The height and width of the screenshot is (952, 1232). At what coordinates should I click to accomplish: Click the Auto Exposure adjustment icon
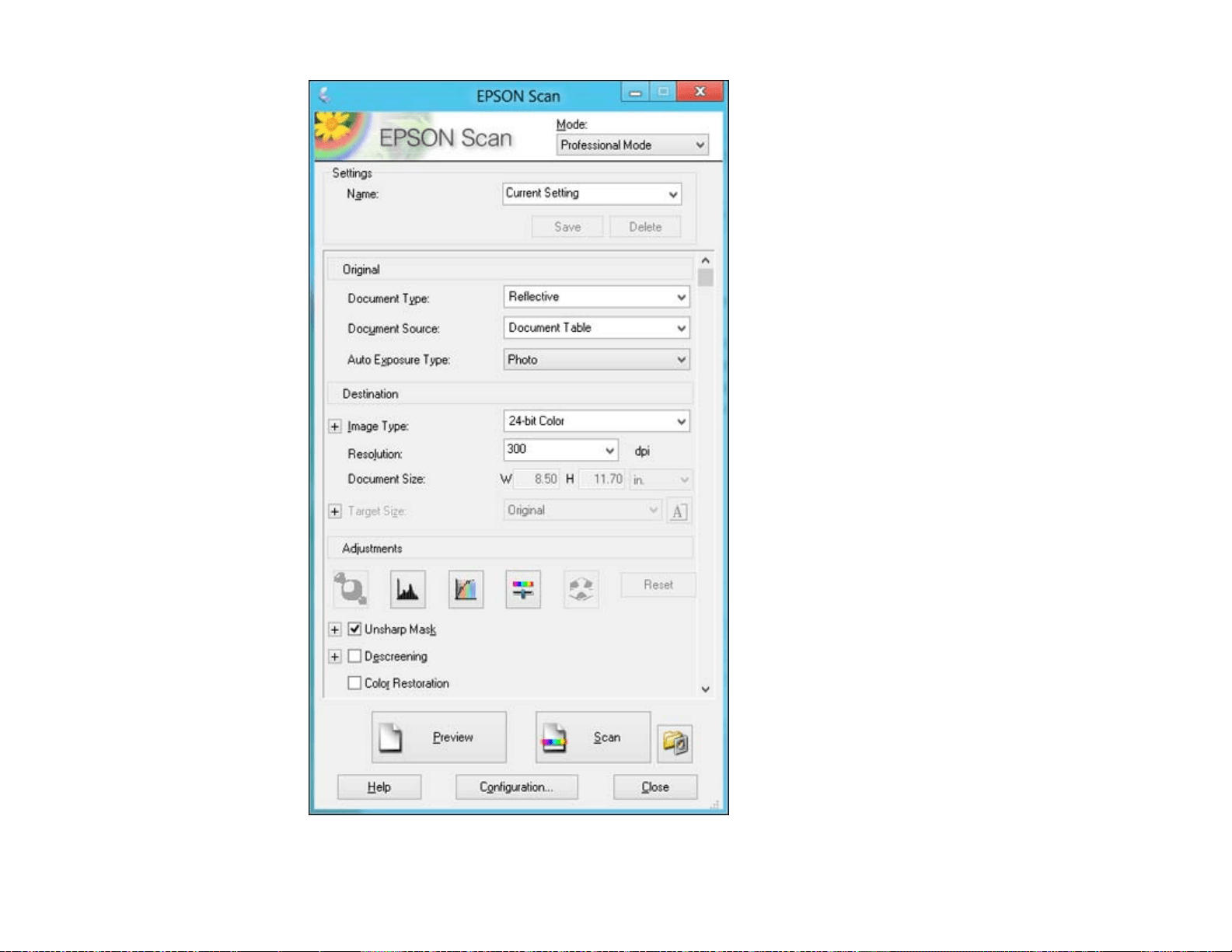351,588
